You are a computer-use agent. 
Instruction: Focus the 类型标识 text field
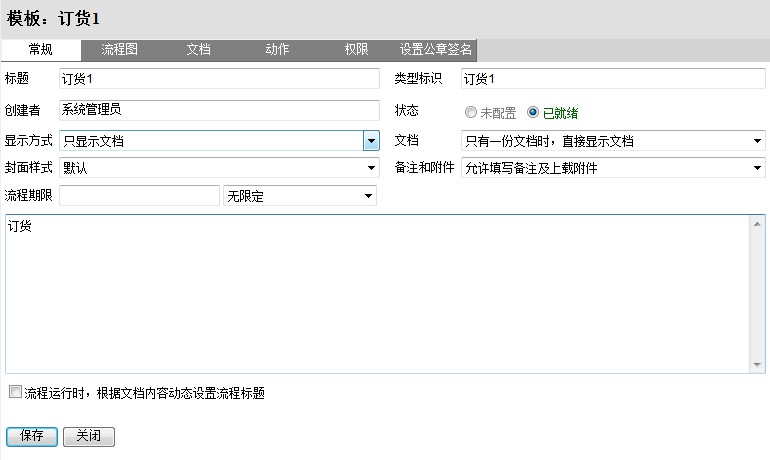click(x=612, y=79)
